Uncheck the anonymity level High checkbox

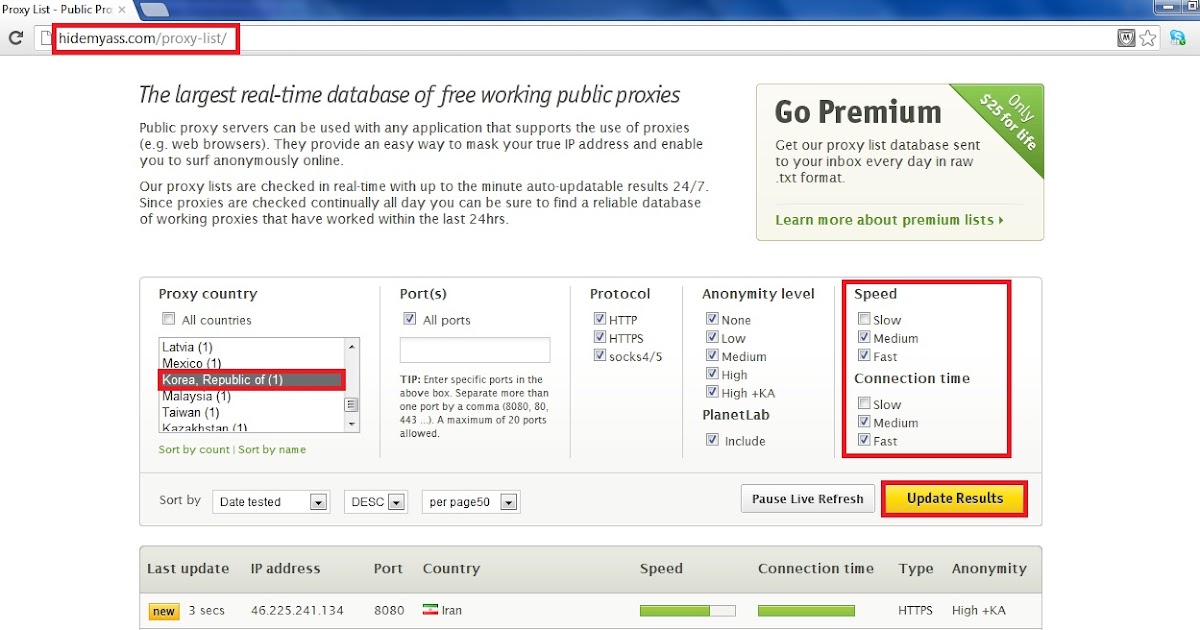pyautogui.click(x=712, y=374)
